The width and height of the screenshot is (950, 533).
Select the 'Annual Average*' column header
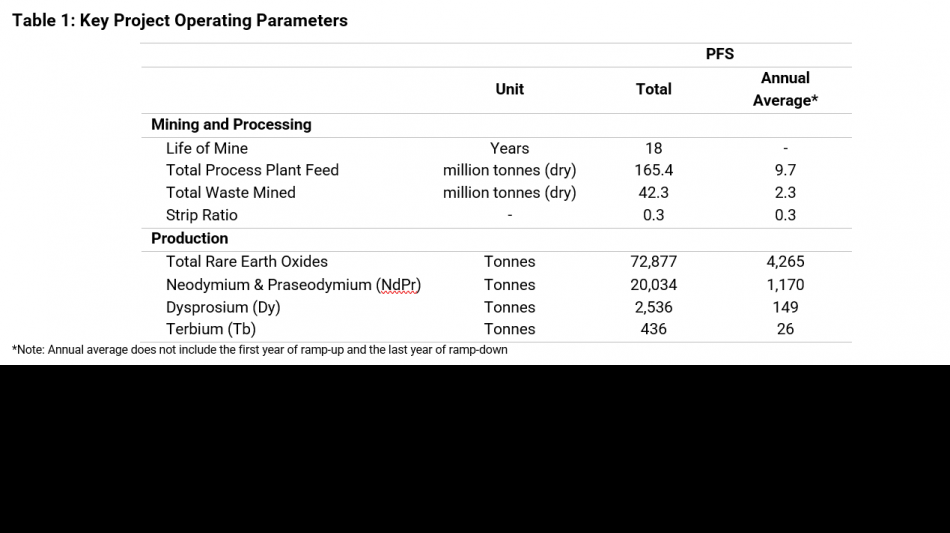tap(785, 89)
